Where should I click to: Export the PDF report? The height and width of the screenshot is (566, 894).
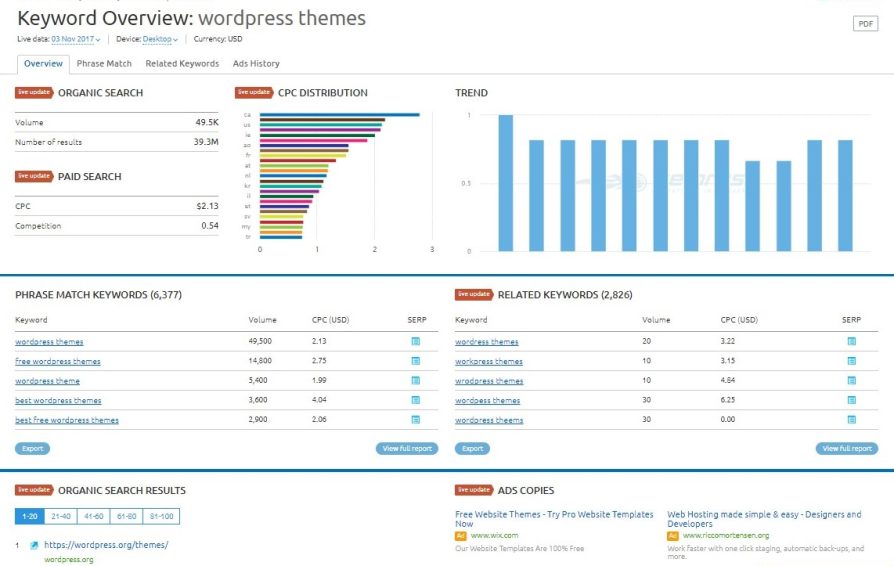(x=864, y=24)
